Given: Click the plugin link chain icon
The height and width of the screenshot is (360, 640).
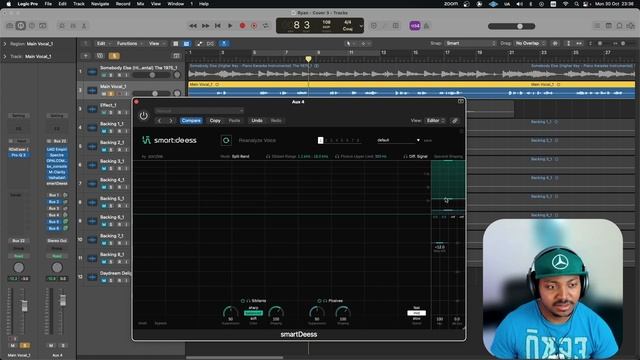Looking at the screenshot, I should click(x=455, y=121).
